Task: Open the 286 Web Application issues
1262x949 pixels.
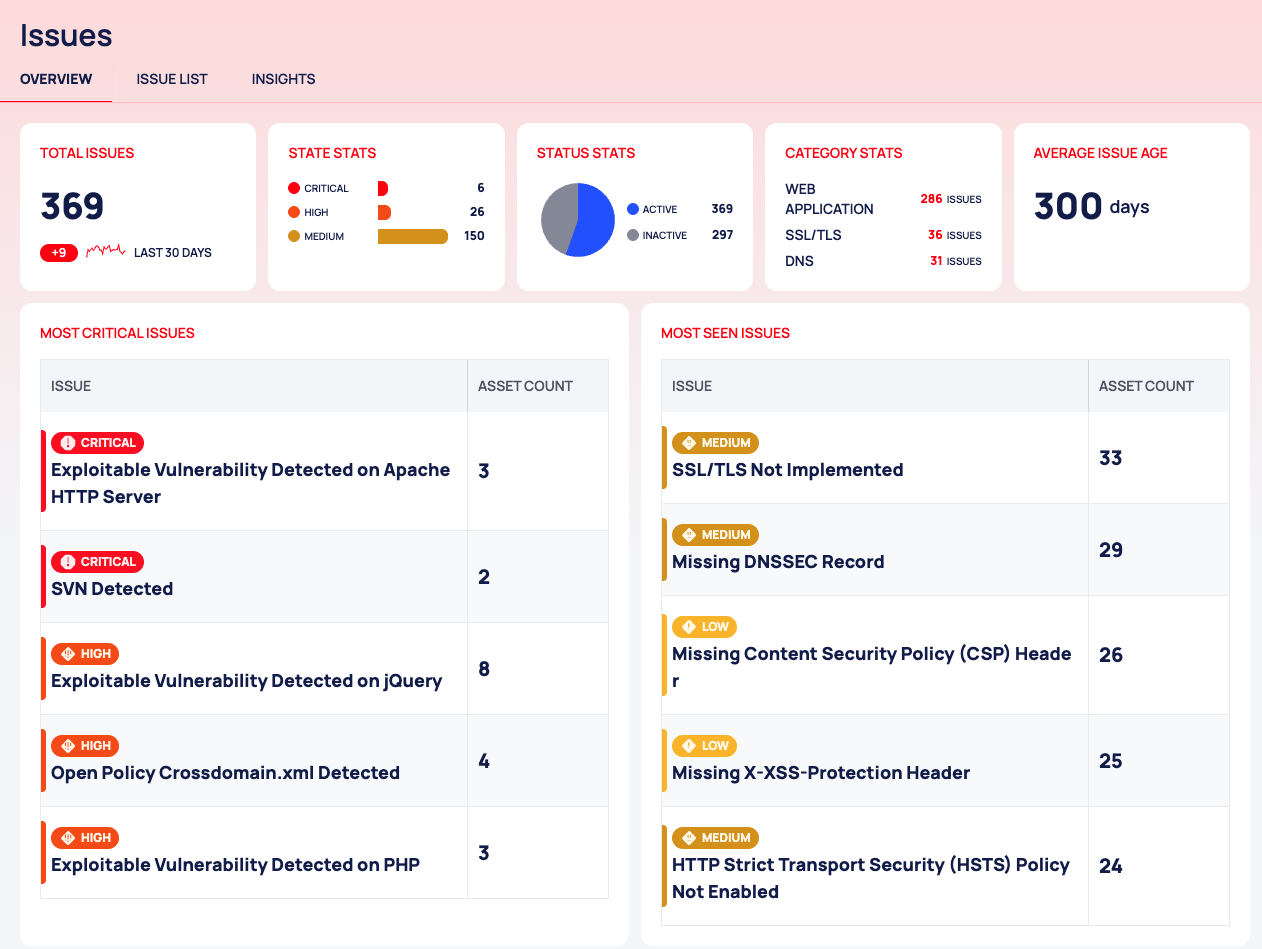Action: (950, 199)
